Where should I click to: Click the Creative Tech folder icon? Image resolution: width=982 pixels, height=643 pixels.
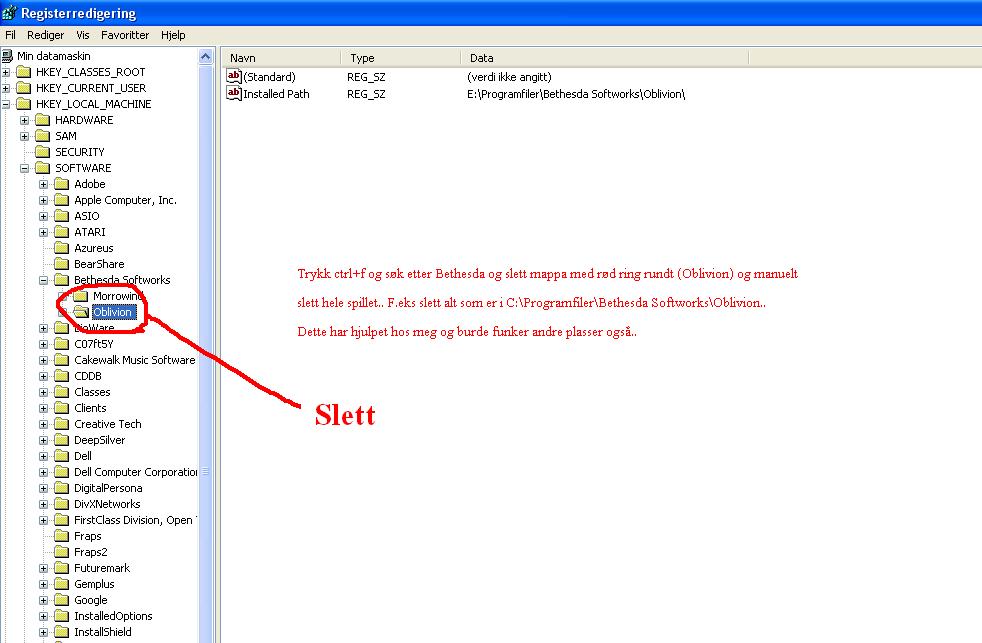tap(62, 424)
